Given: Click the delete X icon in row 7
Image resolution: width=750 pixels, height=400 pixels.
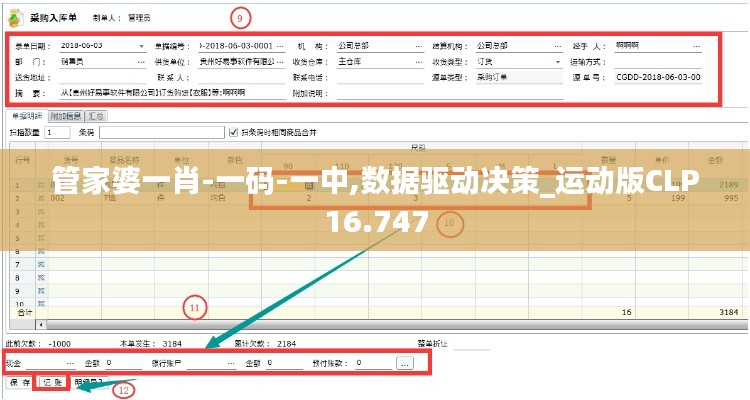Looking at the screenshot, I should click(x=41, y=265).
